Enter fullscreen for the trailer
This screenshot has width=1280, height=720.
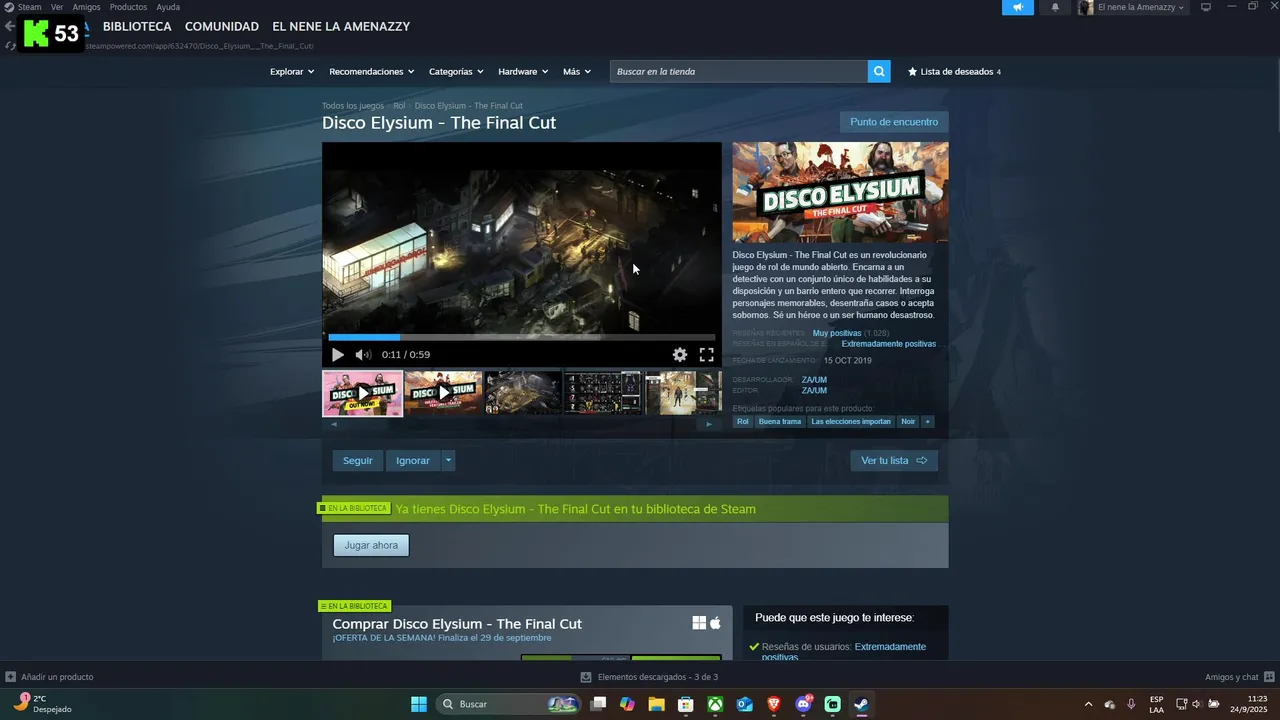(x=706, y=354)
